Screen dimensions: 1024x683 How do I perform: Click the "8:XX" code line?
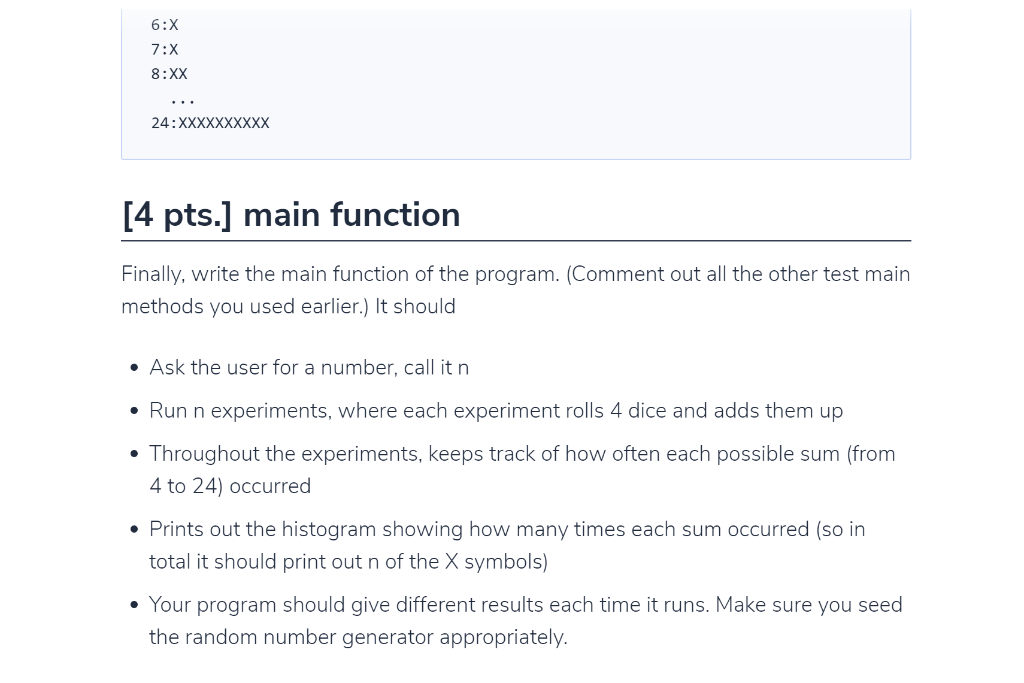click(169, 74)
